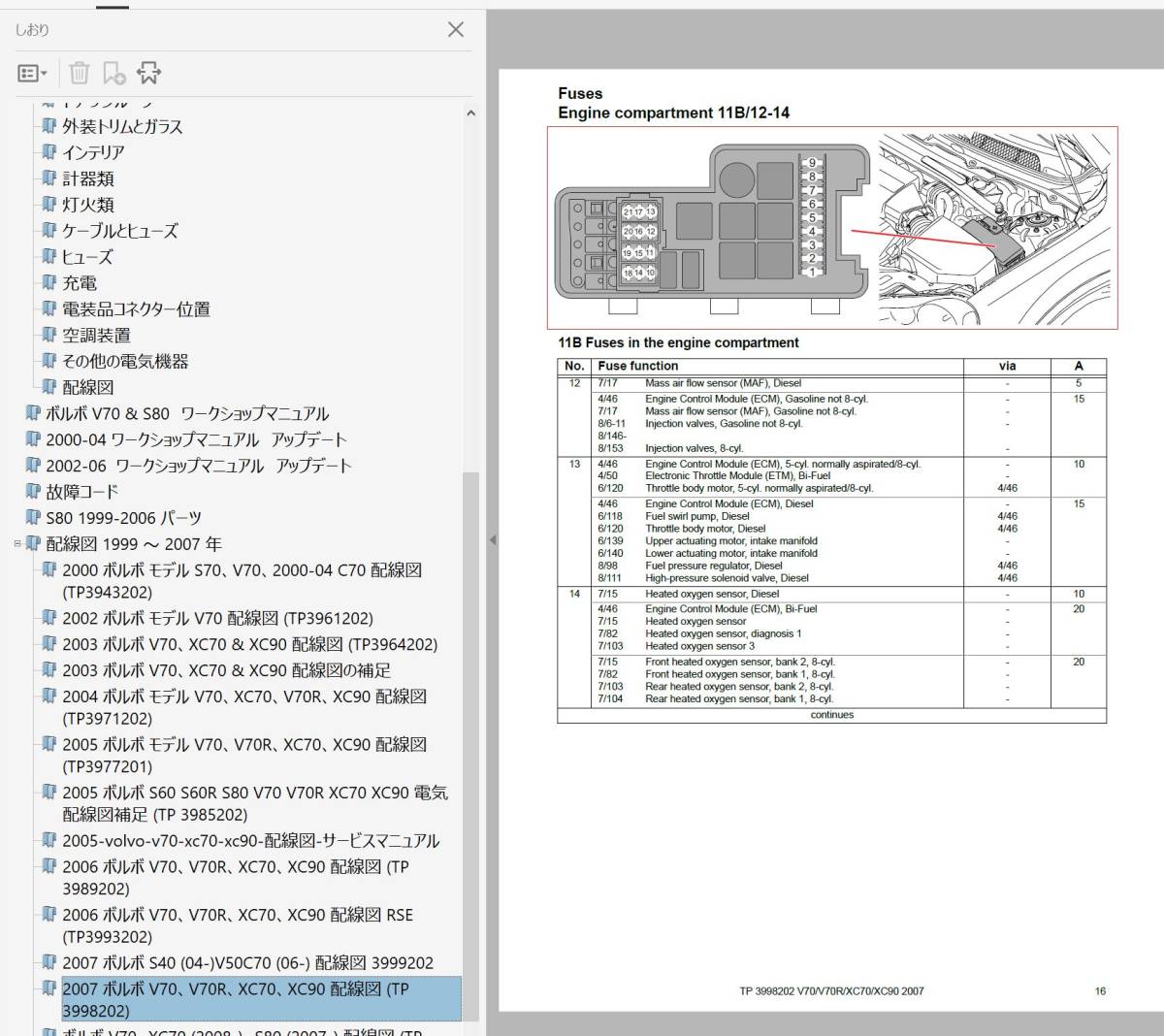
Task: Collapse the 配線図 1999 ～ 2007 年 tree node
Action: point(17,544)
